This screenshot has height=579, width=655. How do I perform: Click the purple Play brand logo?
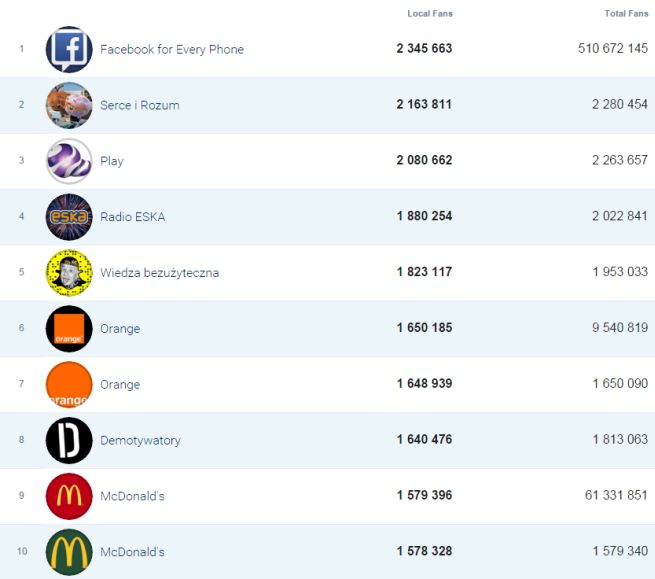[x=69, y=161]
